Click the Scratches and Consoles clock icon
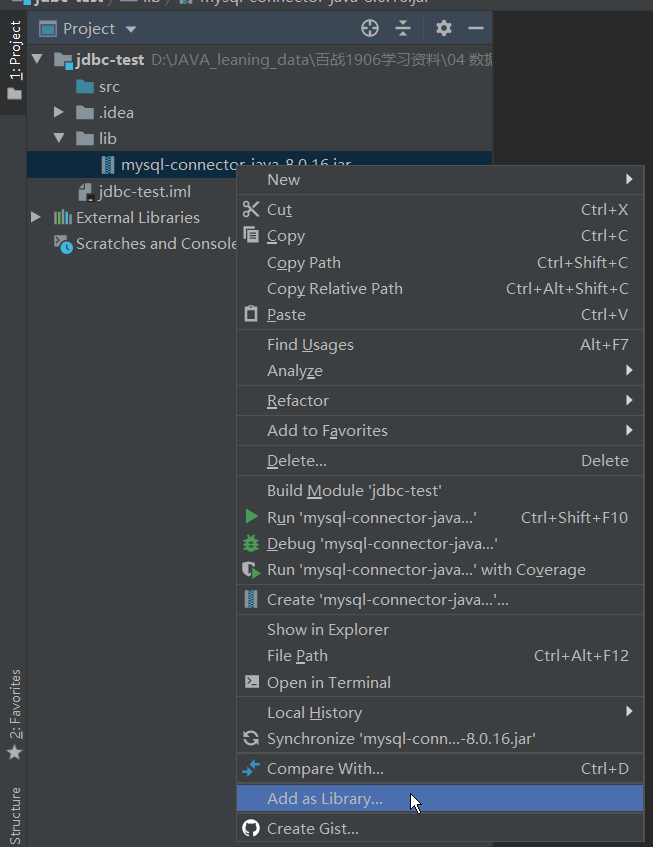This screenshot has width=653, height=847. click(63, 244)
